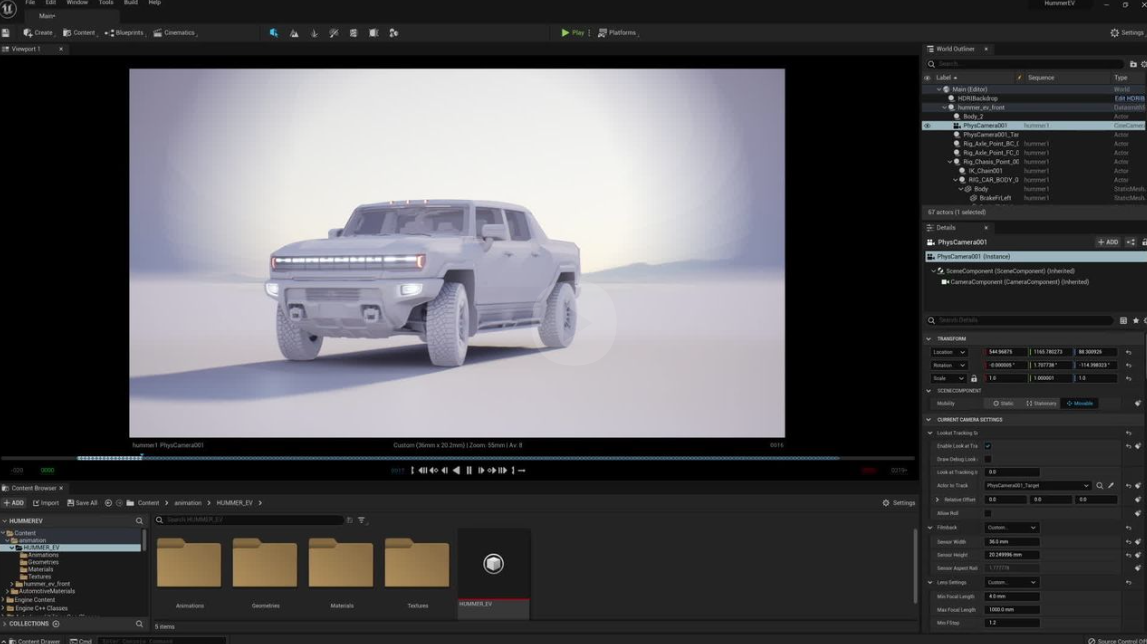Toggle the Enable Look at Tracking checkbox

point(988,446)
